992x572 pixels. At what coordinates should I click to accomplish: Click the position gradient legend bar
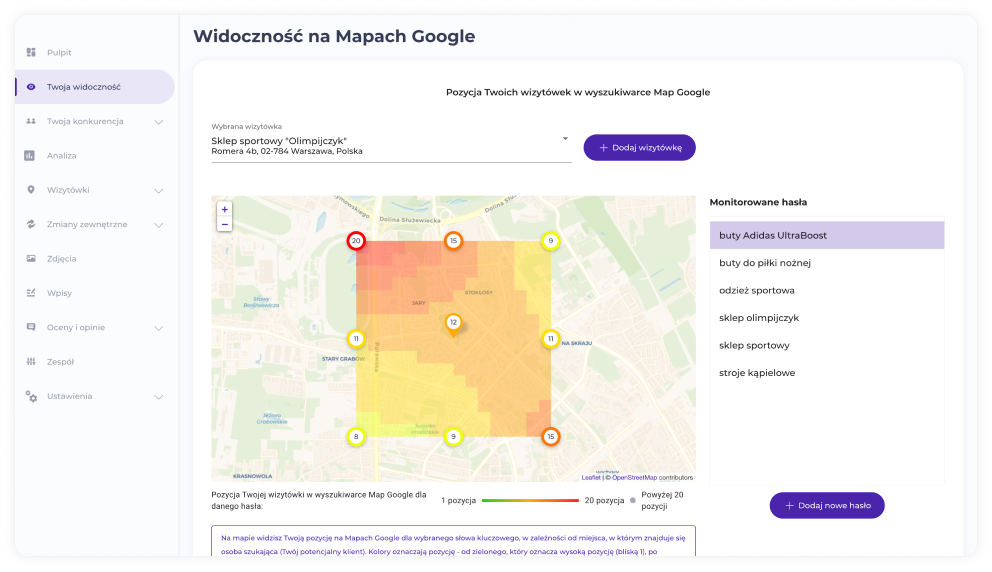pos(530,500)
